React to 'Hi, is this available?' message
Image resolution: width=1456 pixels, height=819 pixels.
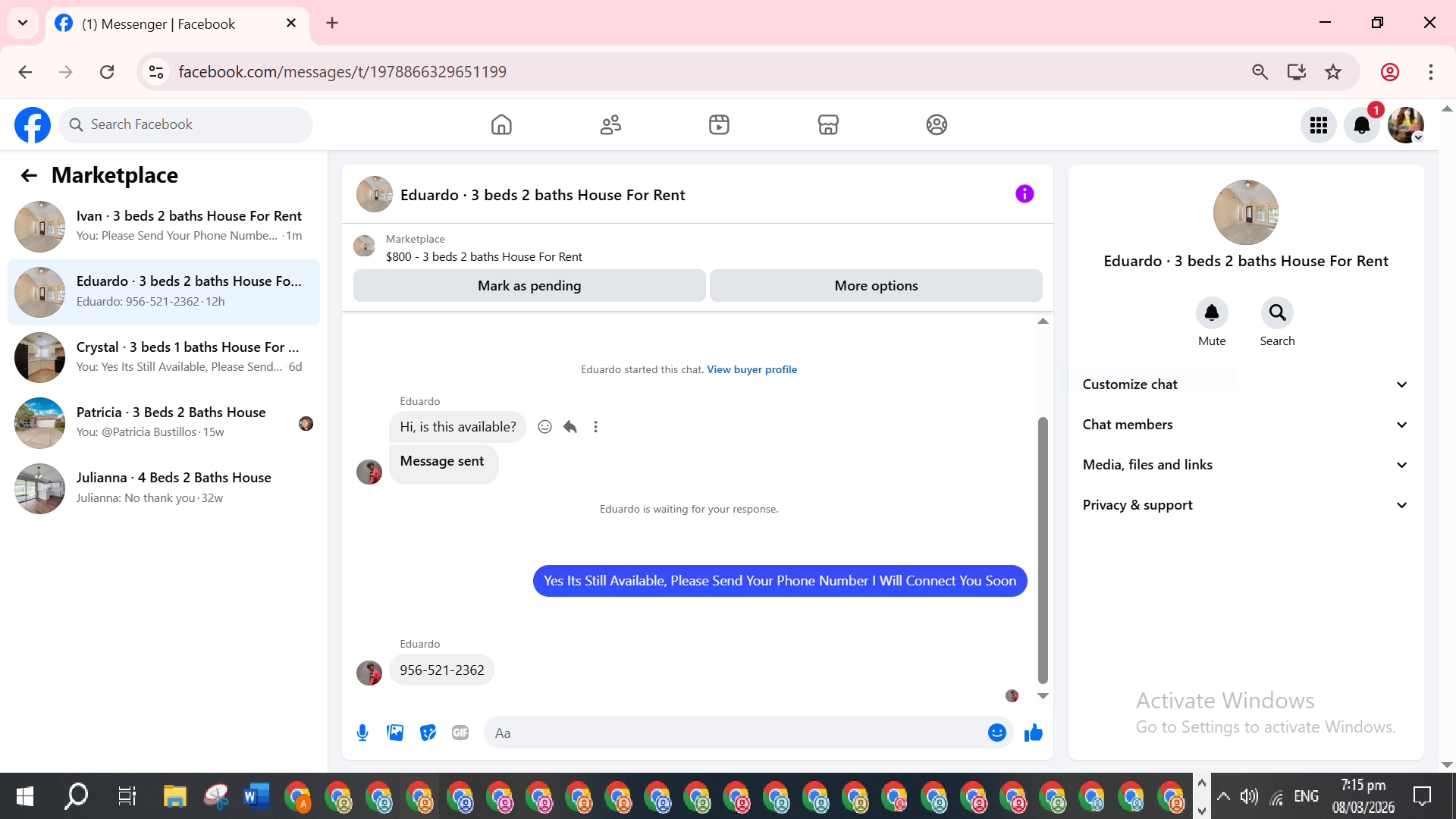click(544, 427)
